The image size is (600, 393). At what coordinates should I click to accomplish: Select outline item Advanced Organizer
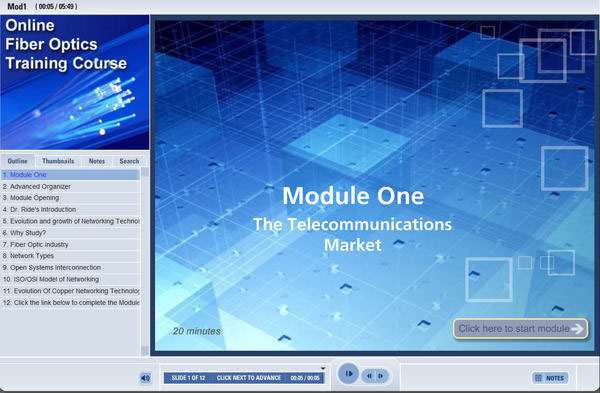(x=71, y=186)
